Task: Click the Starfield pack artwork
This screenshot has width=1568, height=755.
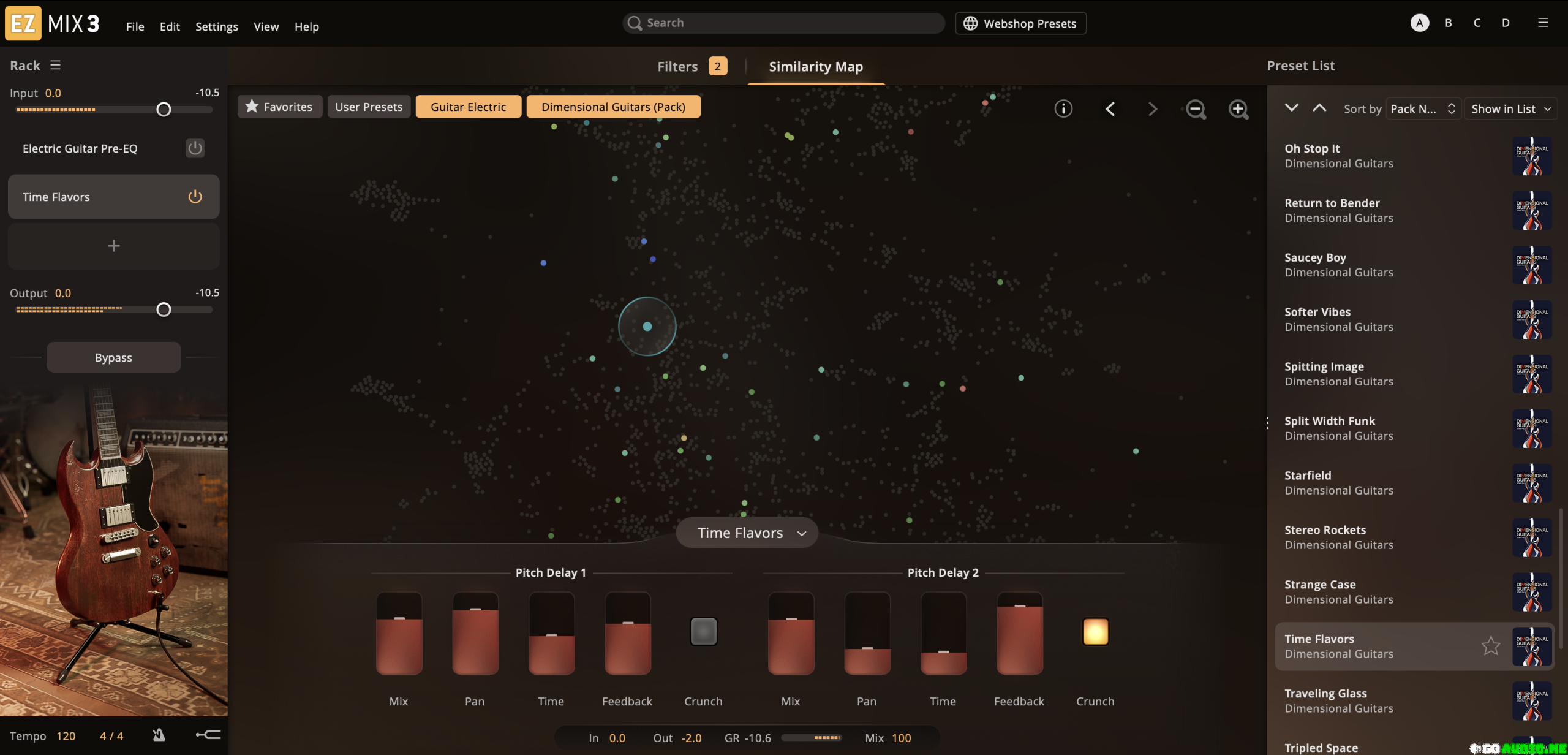Action: coord(1532,483)
